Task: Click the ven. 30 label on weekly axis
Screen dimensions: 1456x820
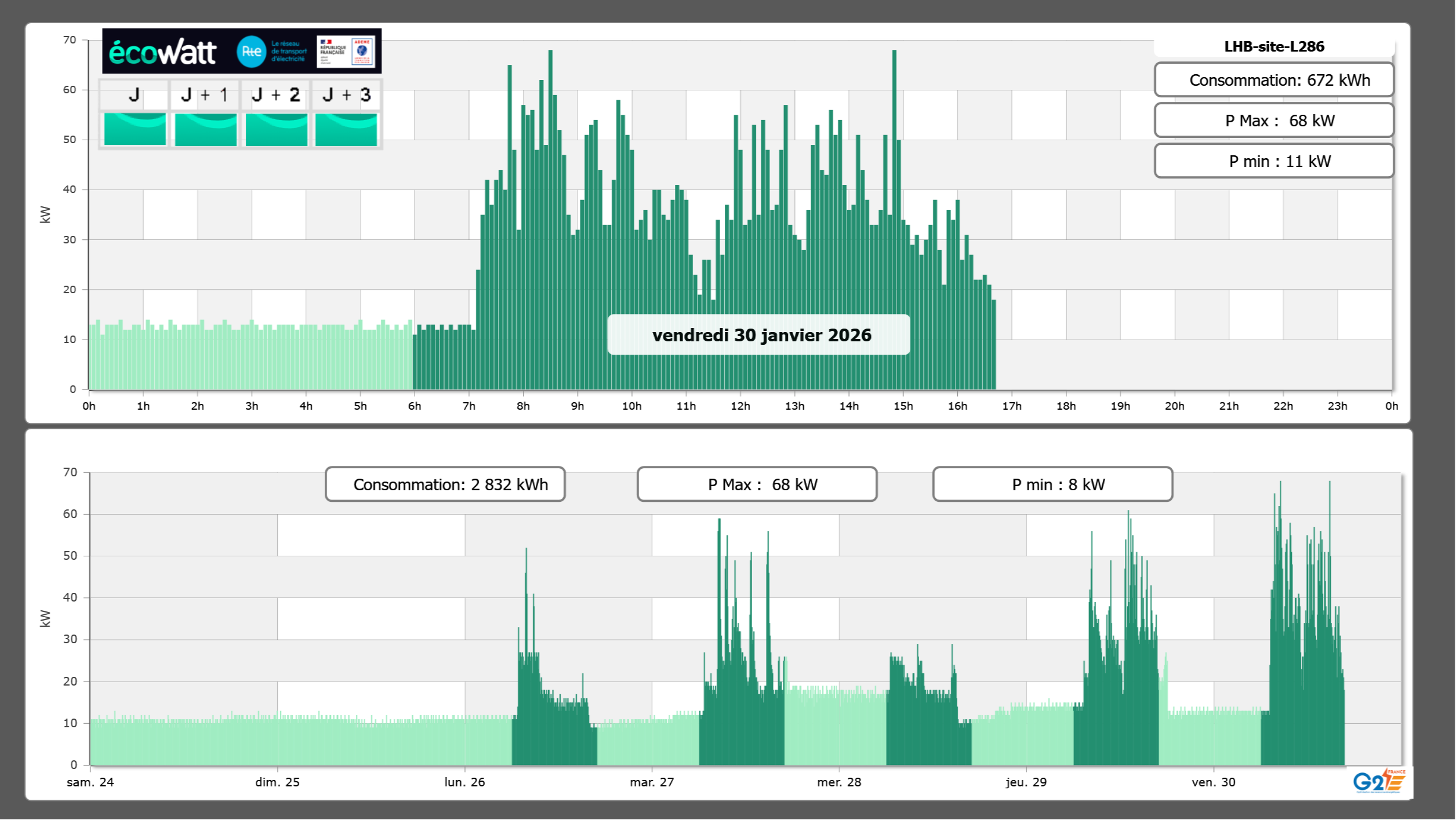Action: pyautogui.click(x=1213, y=782)
